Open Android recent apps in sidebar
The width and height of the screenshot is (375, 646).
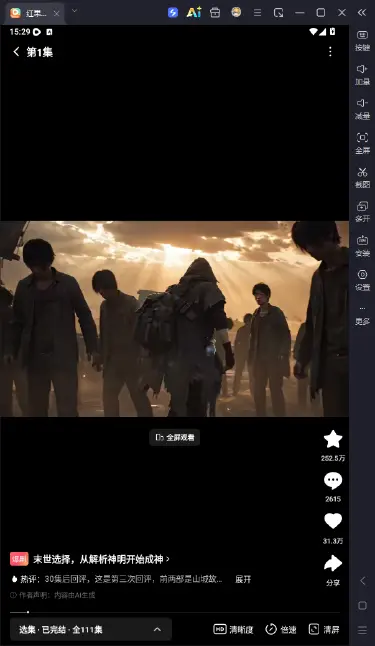(x=362, y=630)
